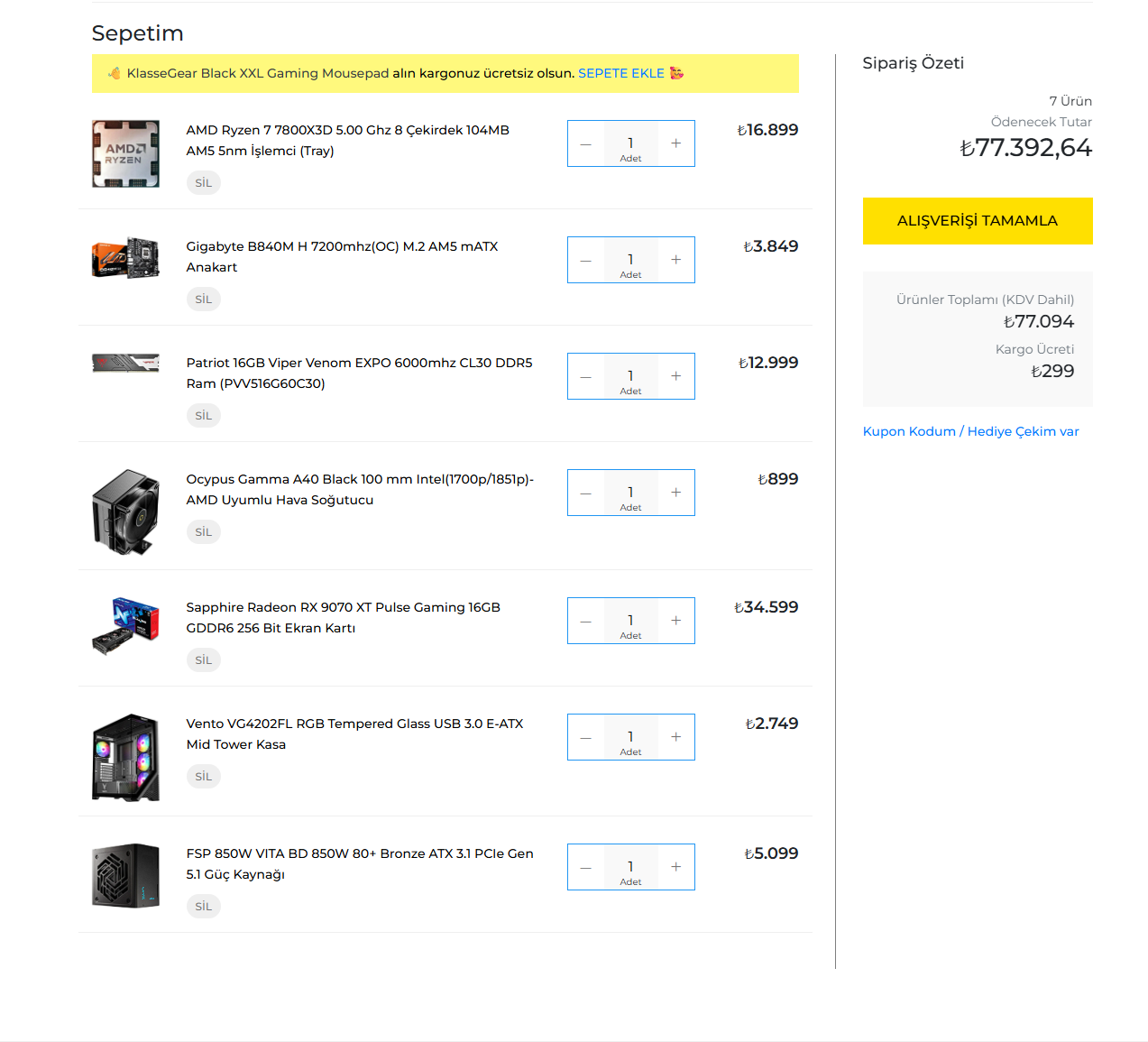Viewport: 1148px width, 1042px height.
Task: Remove AMD Ryzen 7 7800X3D with SİL
Action: click(x=204, y=183)
